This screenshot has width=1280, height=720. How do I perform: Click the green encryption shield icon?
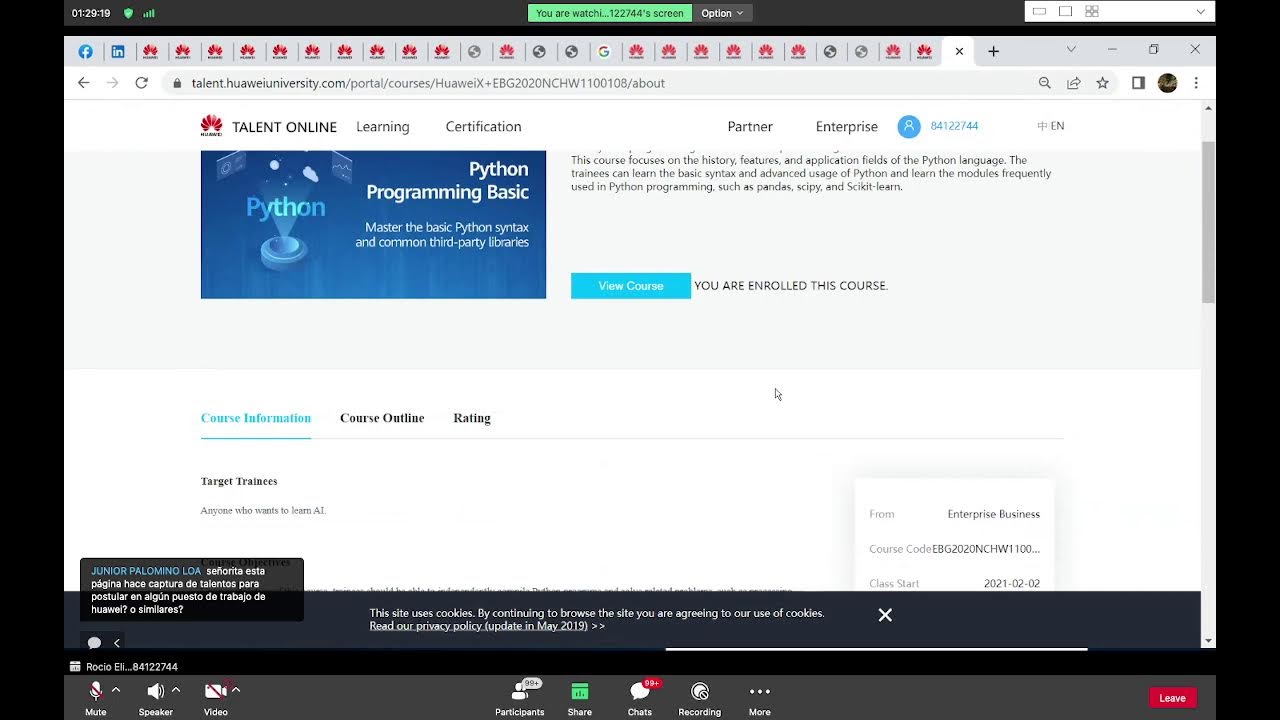(128, 13)
